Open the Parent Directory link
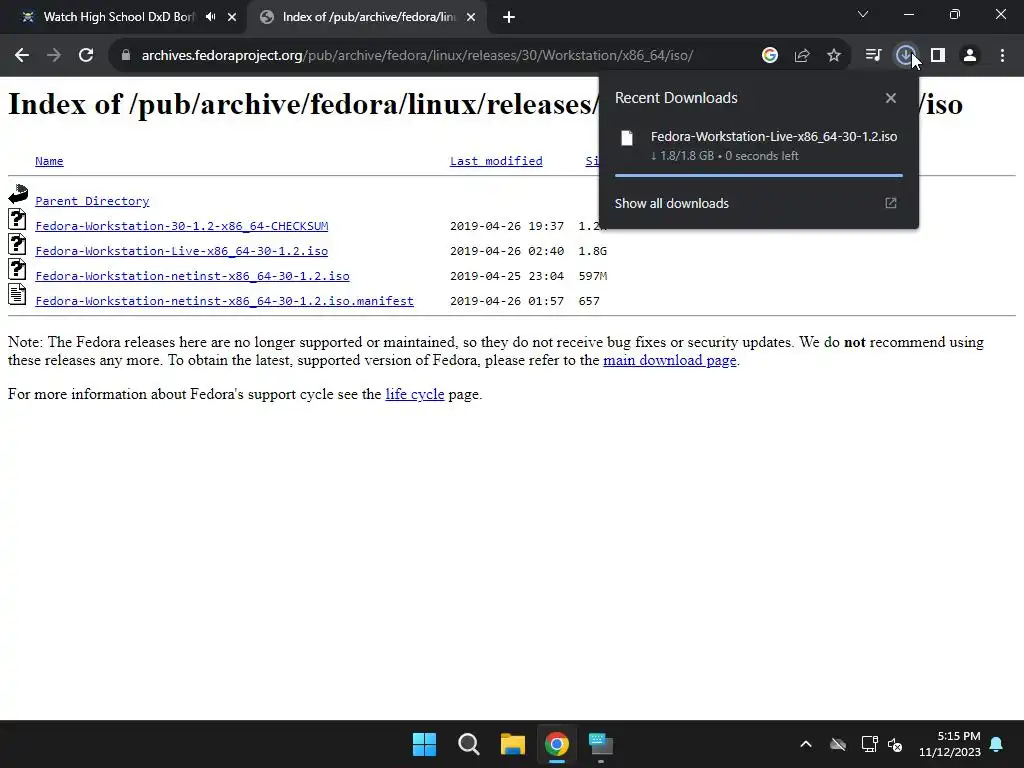 [92, 201]
